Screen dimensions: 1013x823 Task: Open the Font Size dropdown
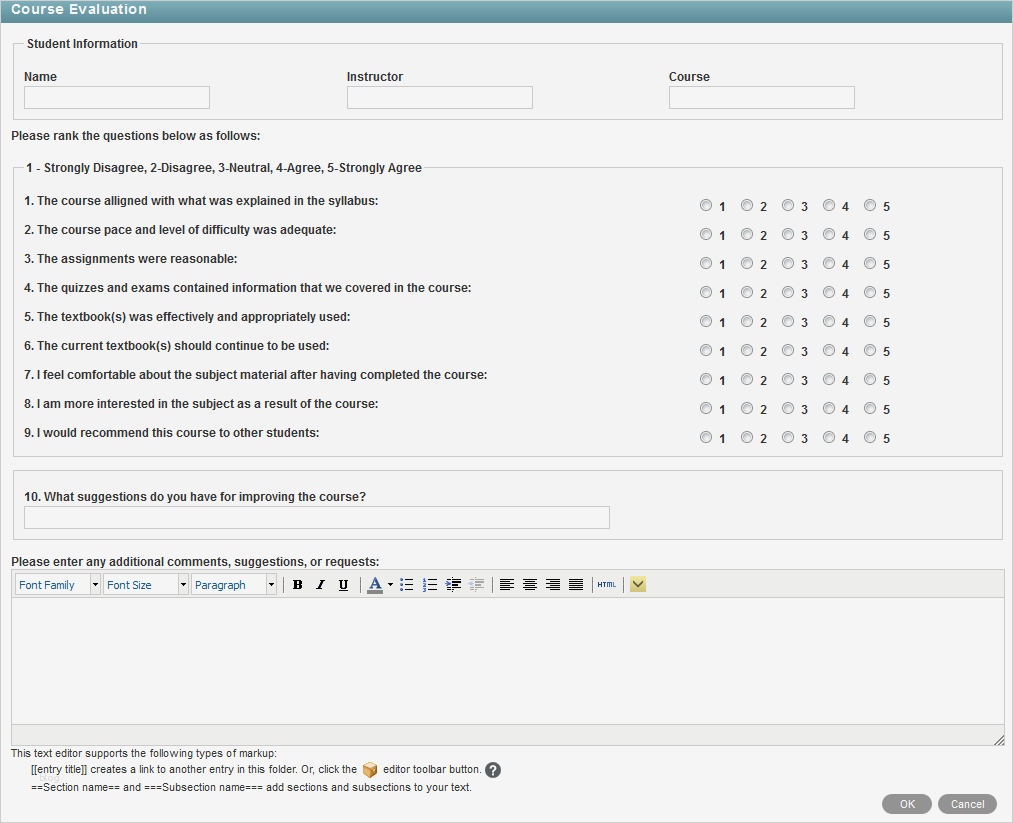click(145, 585)
